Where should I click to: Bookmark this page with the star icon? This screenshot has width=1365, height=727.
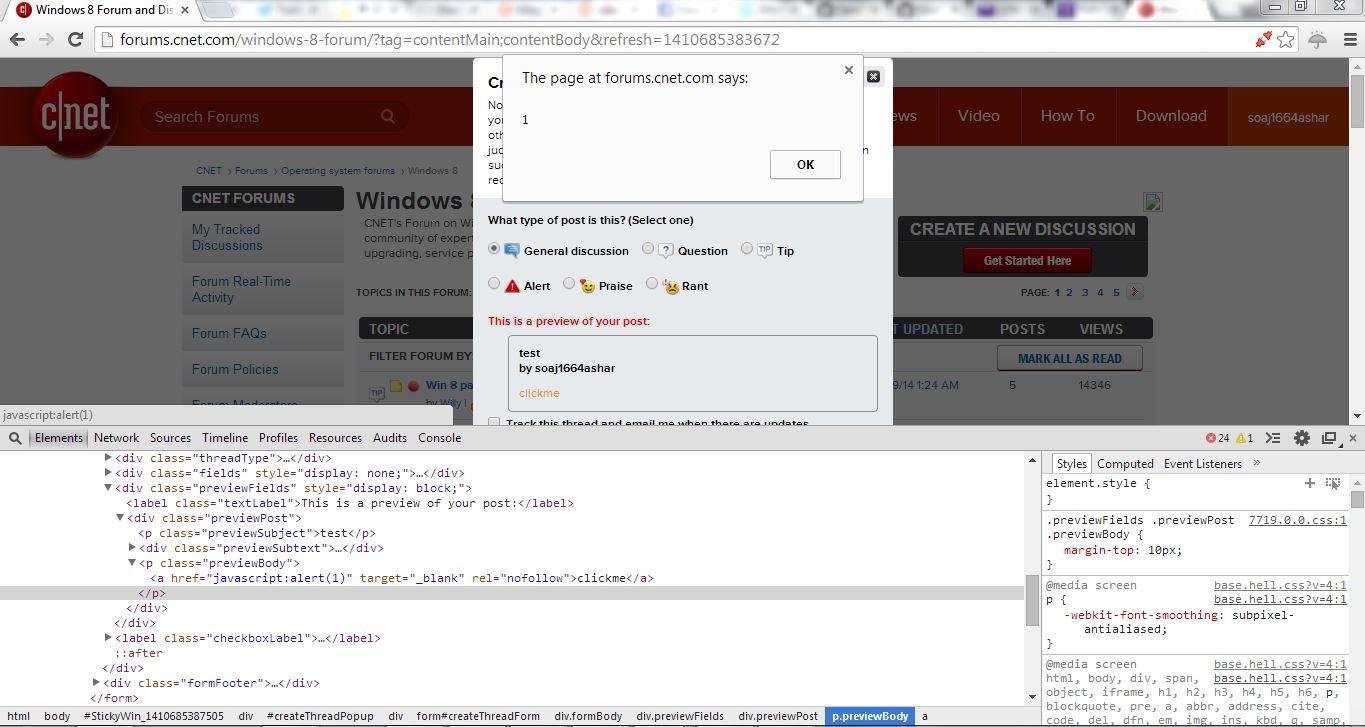click(1286, 39)
